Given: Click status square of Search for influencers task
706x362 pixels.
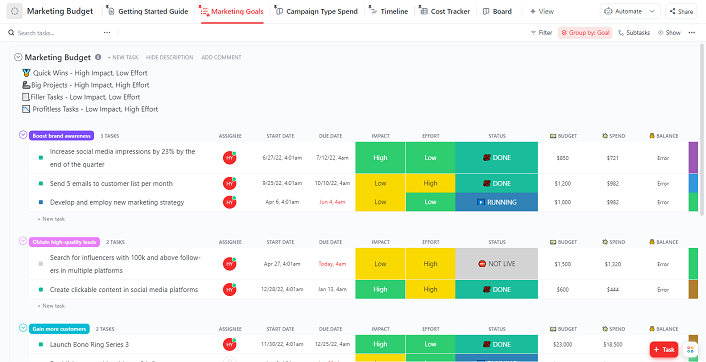Looking at the screenshot, I should tap(41, 264).
